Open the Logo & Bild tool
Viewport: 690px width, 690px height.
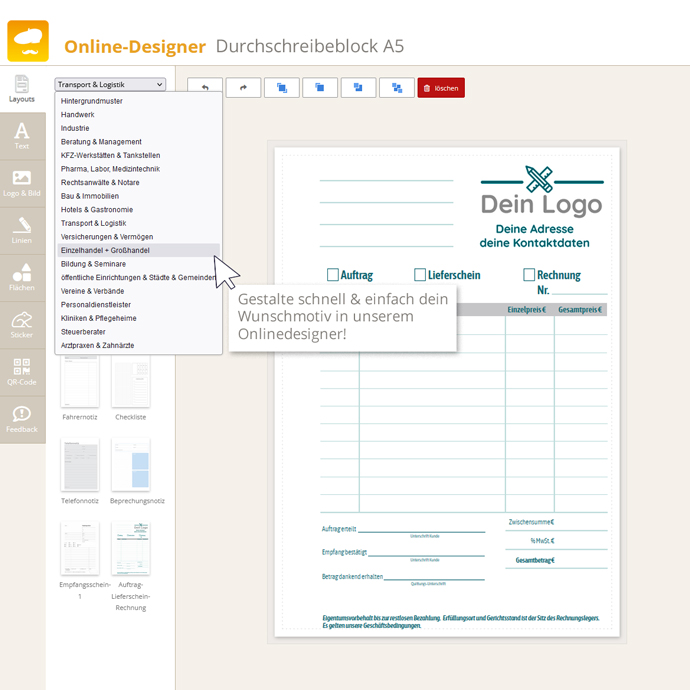coord(22,183)
